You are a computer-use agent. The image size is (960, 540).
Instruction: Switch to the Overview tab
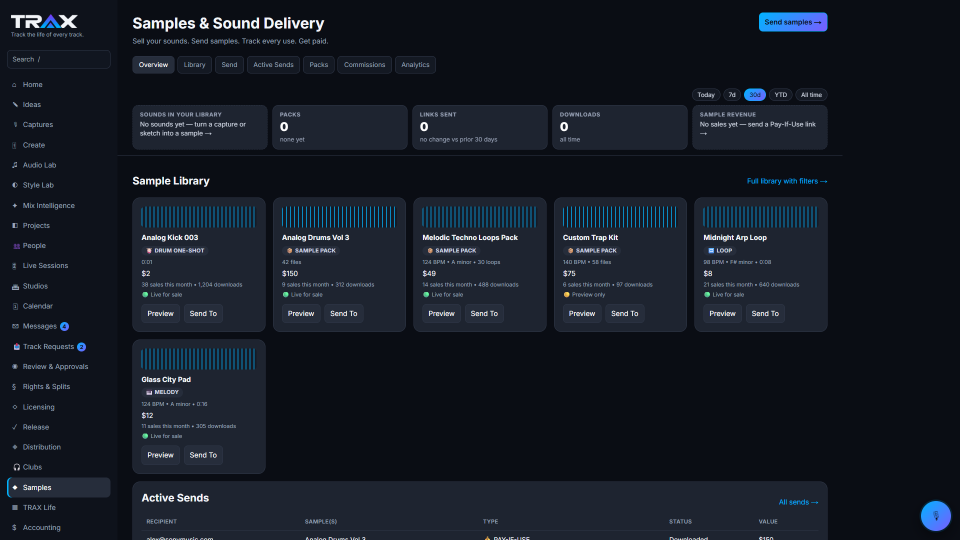click(153, 65)
